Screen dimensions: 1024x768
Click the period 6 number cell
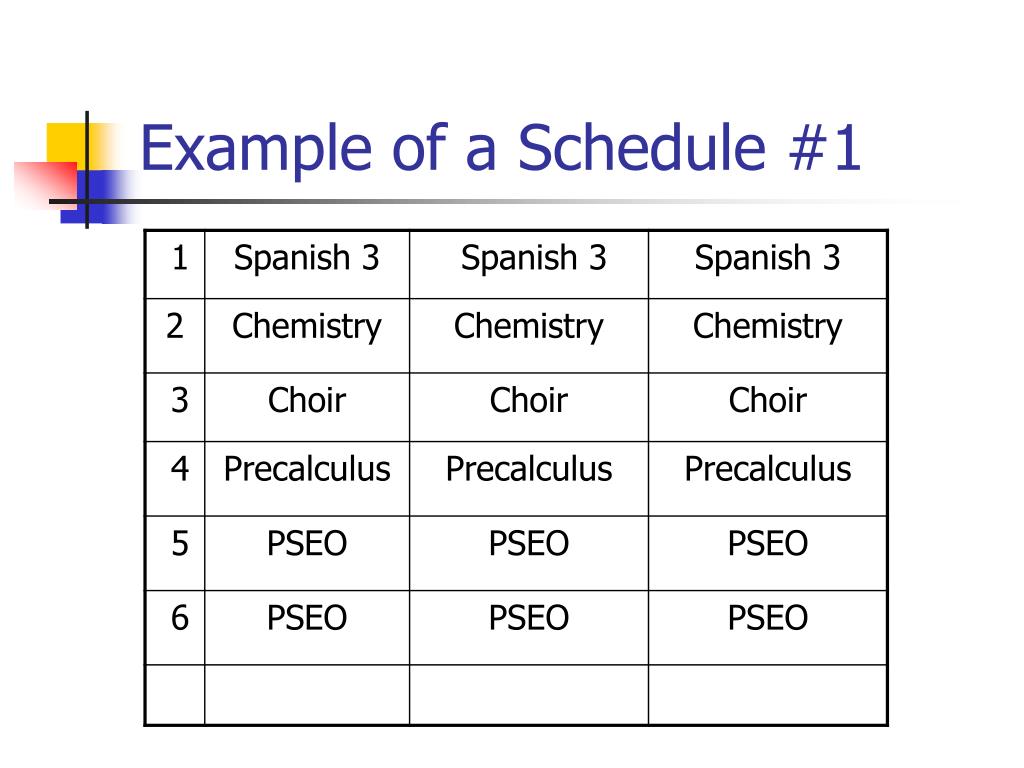(175, 628)
